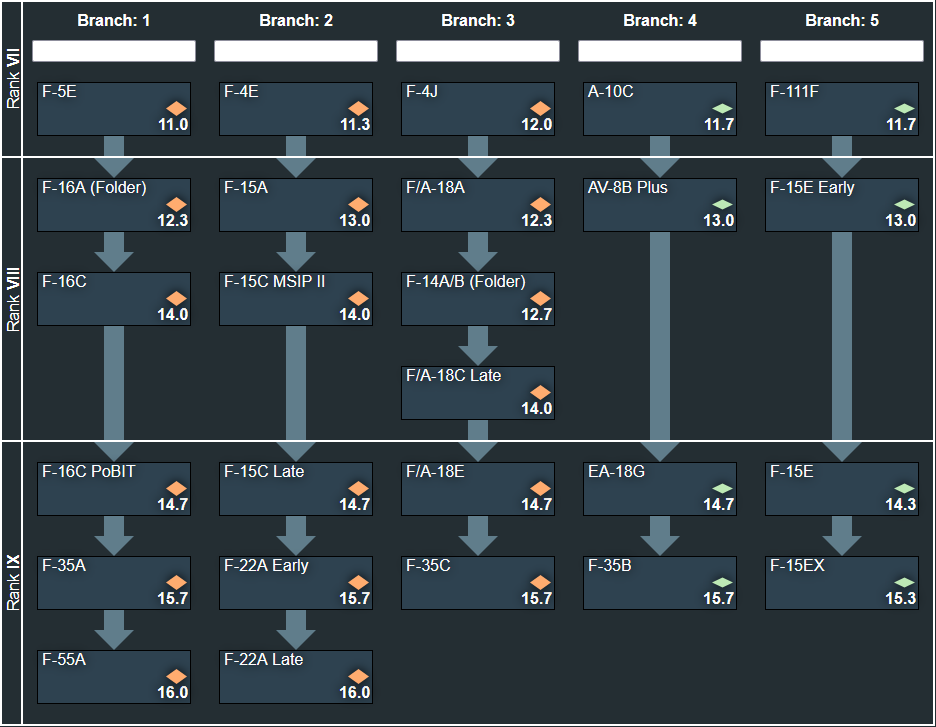The height and width of the screenshot is (727, 936).
Task: Click the Rank VIII row label
Action: [13, 299]
